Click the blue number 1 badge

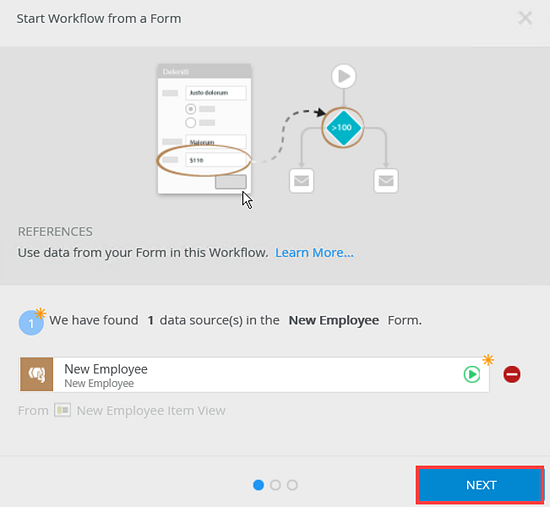pos(31,323)
